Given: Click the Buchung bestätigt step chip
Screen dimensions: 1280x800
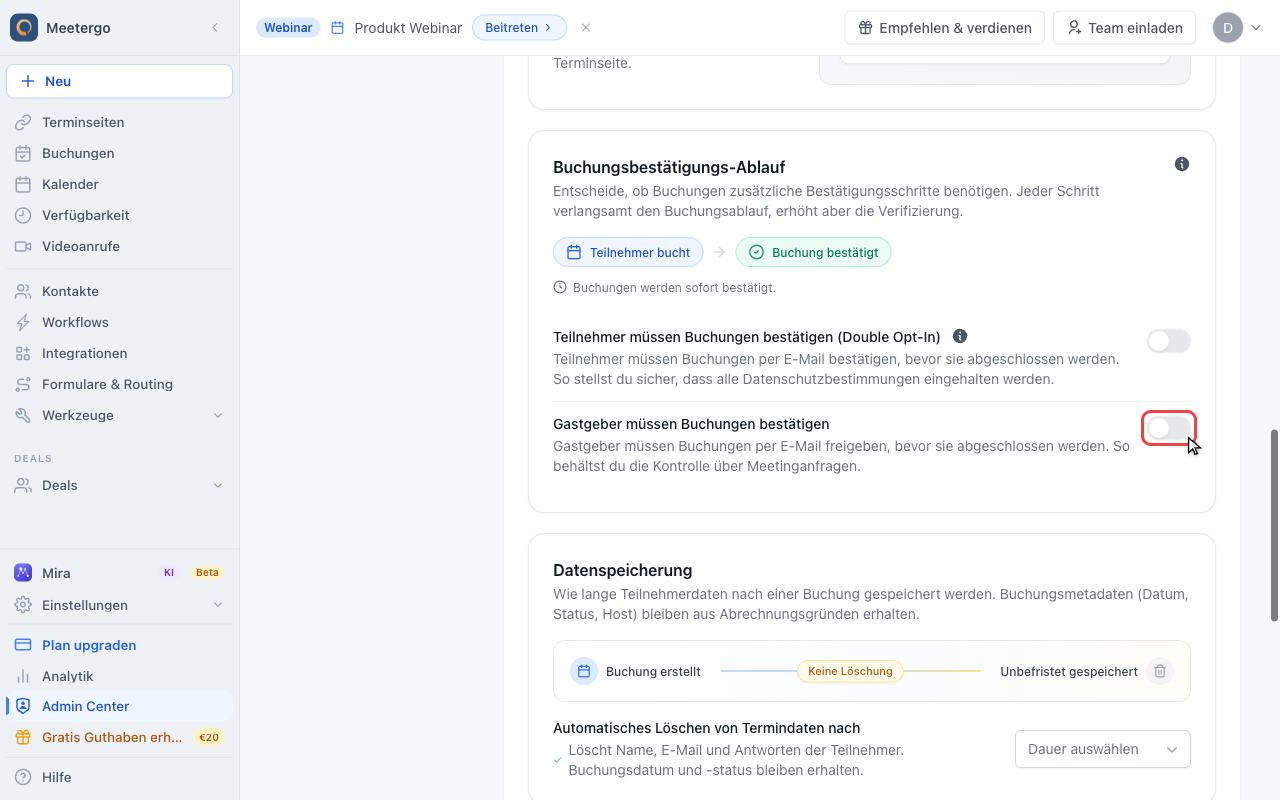Looking at the screenshot, I should coord(813,252).
